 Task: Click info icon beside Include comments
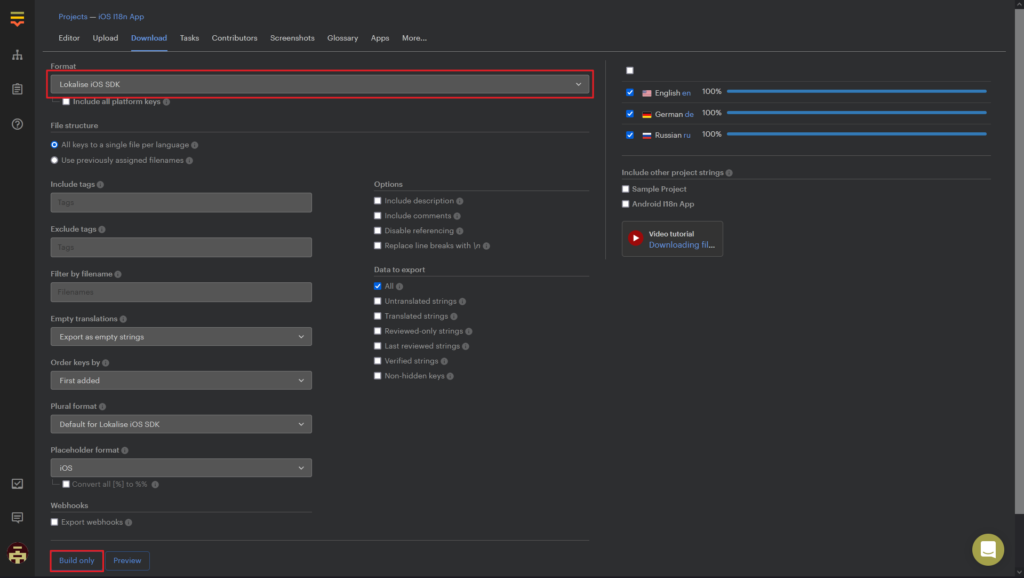tap(457, 216)
